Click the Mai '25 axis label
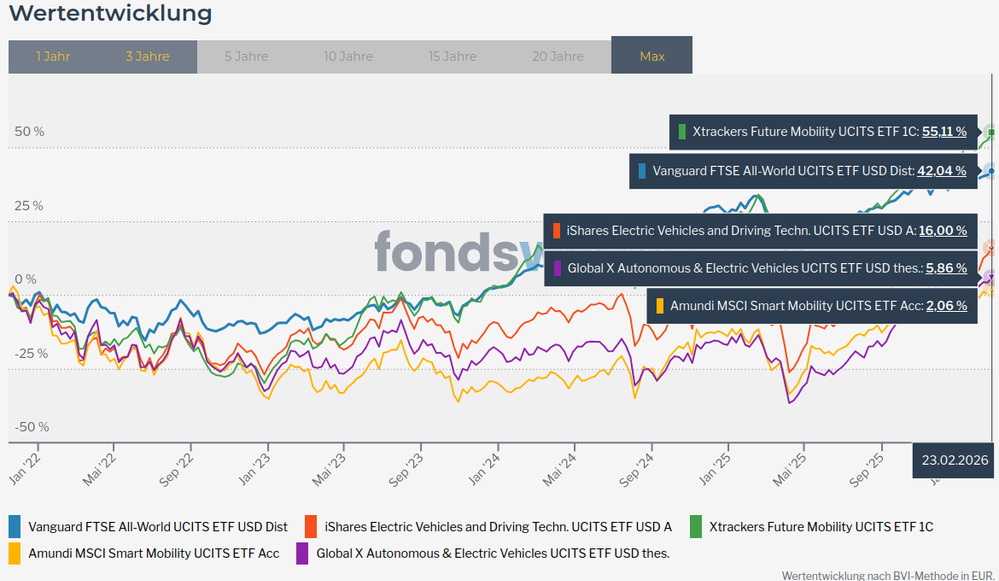 (x=790, y=470)
